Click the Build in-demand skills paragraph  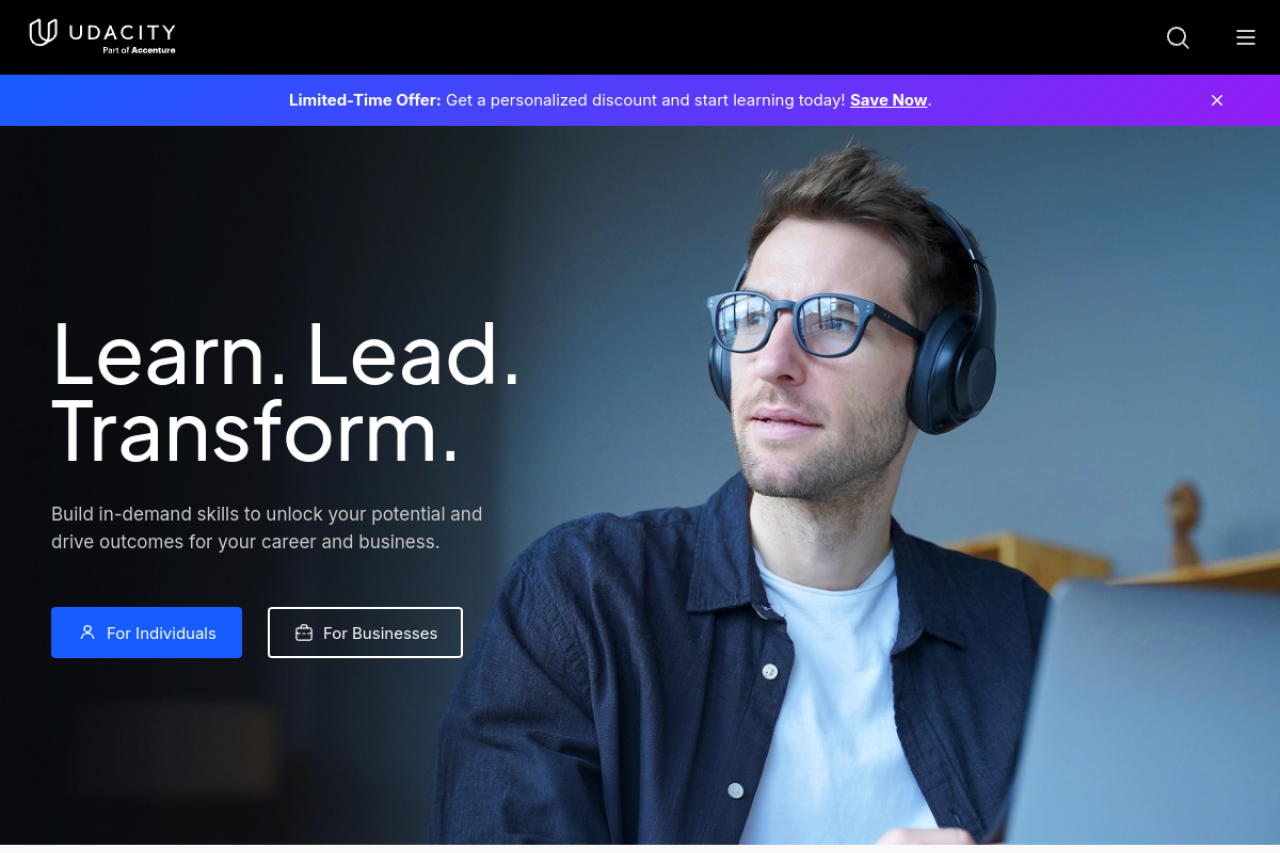267,528
